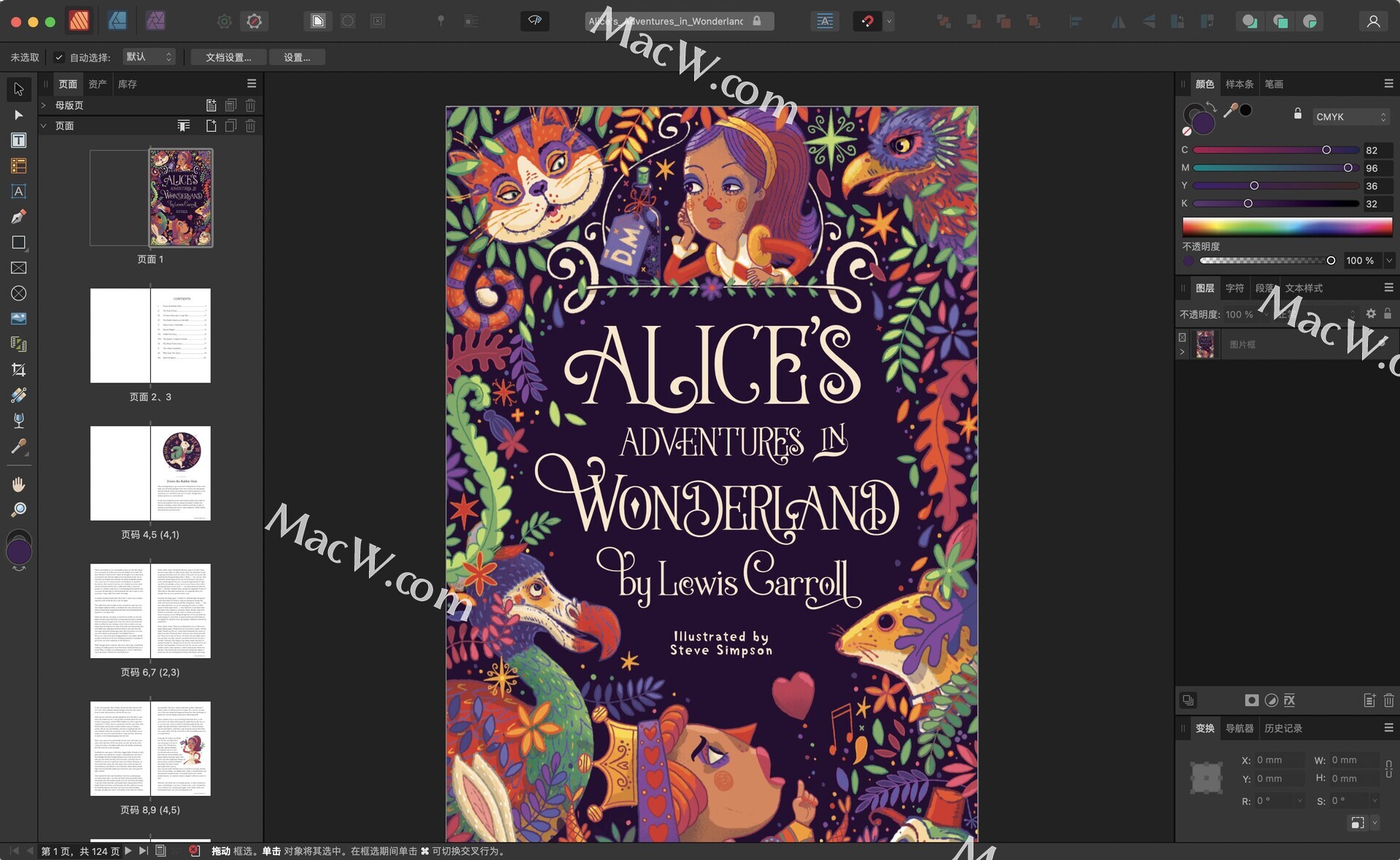Switch to Navigator tab
This screenshot has height=860, width=1400.
coord(1240,728)
